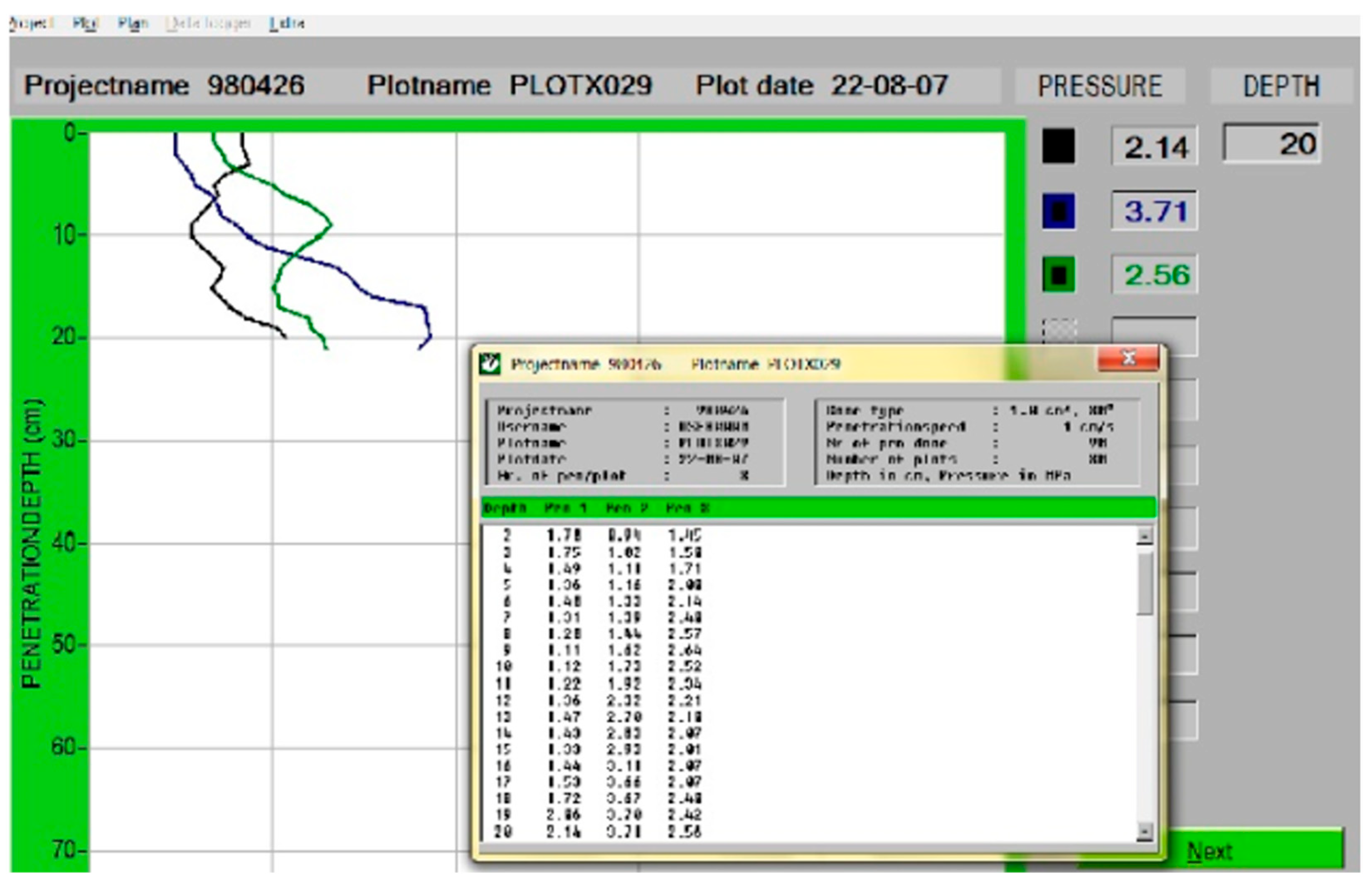Click the 2.14 pressure value field
Screen dimensions: 1372x886
point(1155,147)
